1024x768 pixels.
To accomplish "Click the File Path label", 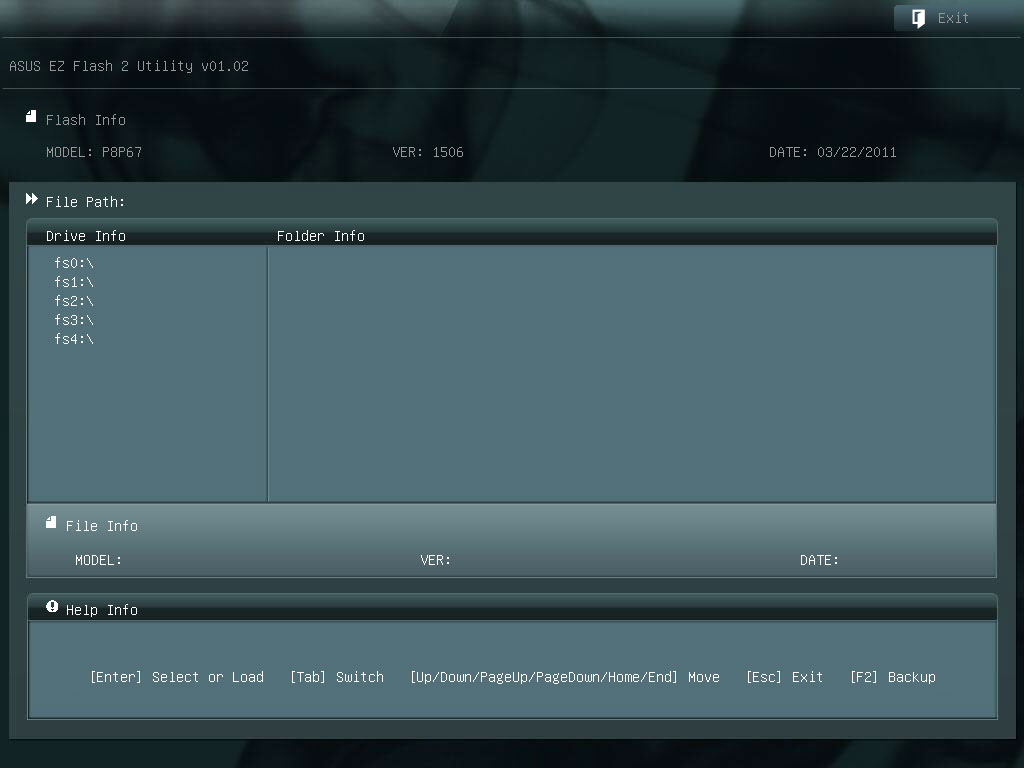I will (x=85, y=202).
